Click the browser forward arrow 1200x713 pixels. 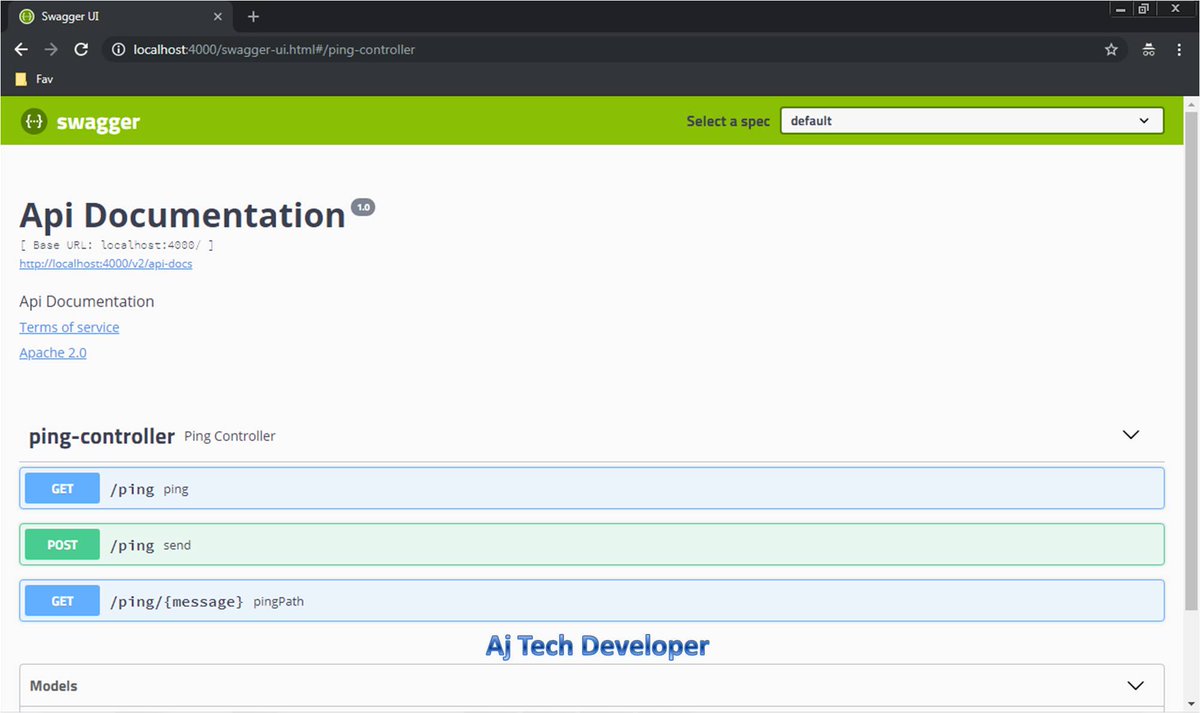[51, 49]
